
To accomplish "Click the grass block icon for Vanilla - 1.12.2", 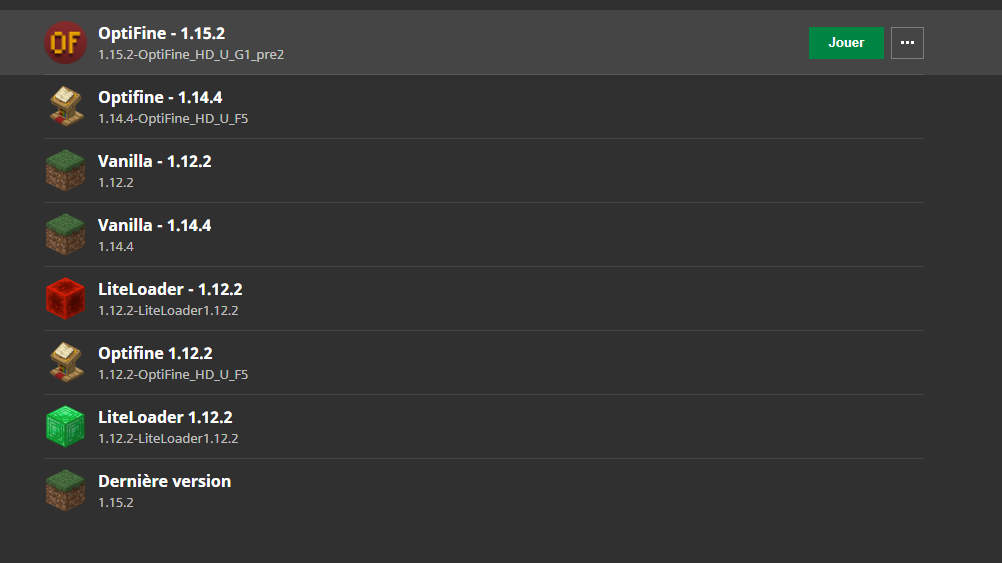I will tap(65, 171).
